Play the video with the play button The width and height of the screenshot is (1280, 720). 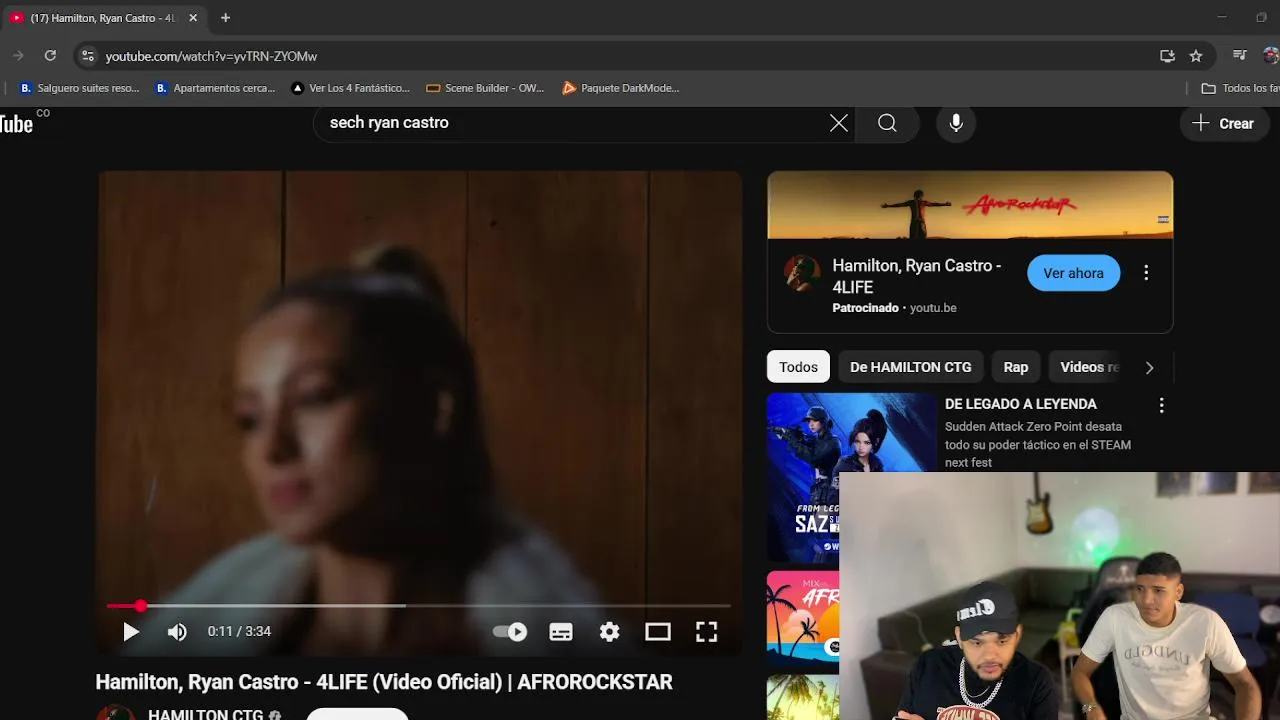point(131,632)
